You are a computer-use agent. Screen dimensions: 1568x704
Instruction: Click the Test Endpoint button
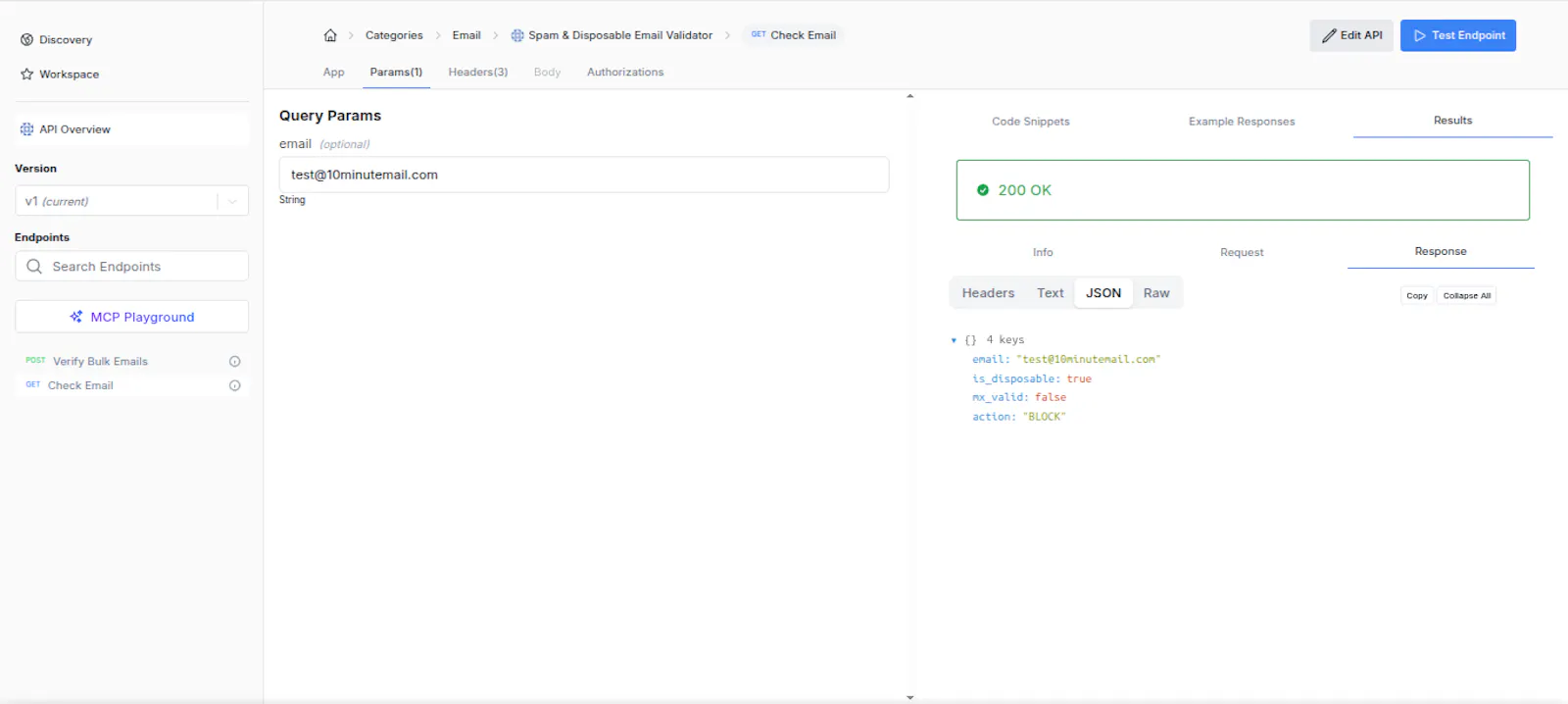[x=1458, y=35]
